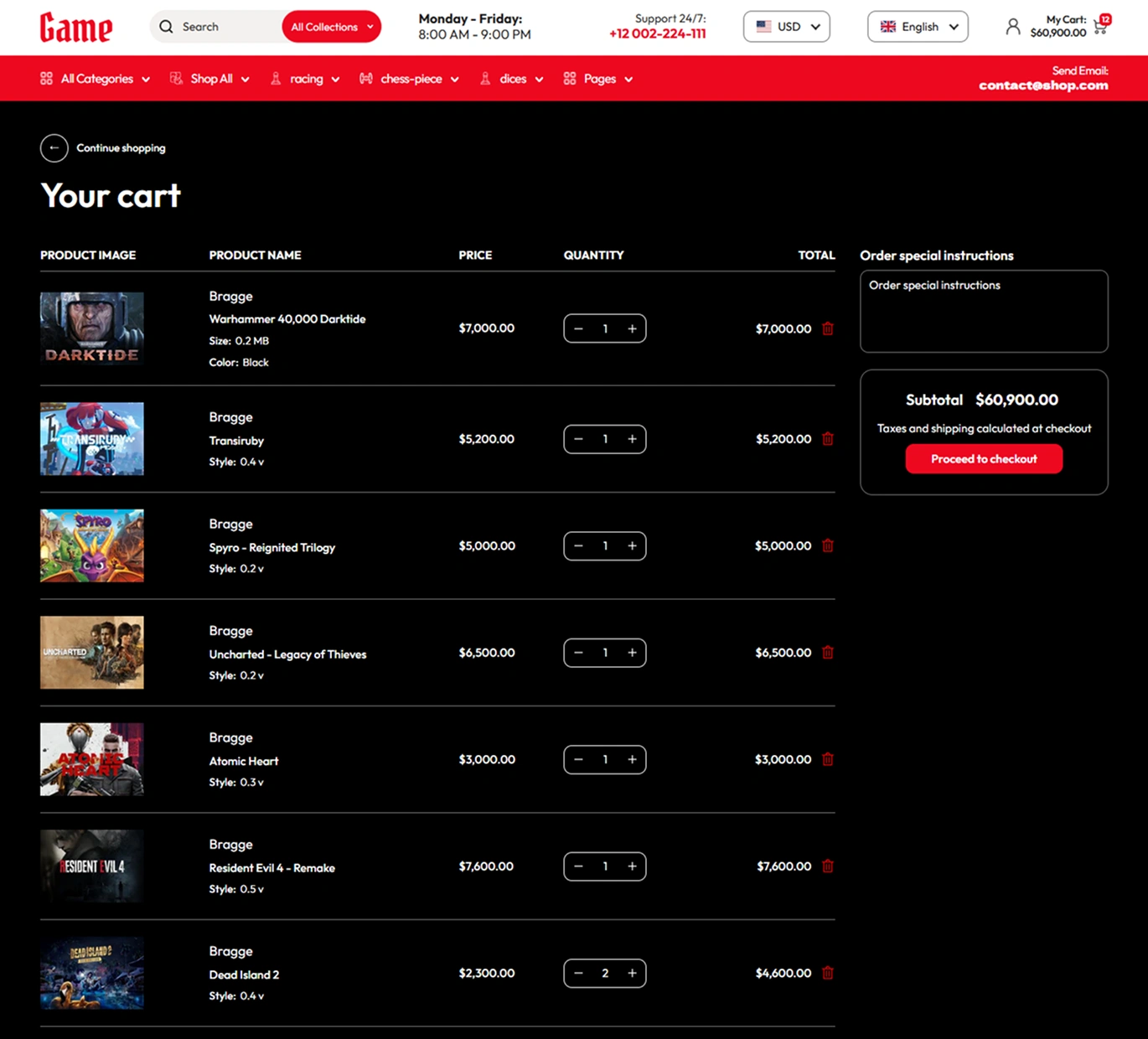Decrease Atomic Heart quantity with minus
This screenshot has height=1039, width=1148.
tap(578, 759)
